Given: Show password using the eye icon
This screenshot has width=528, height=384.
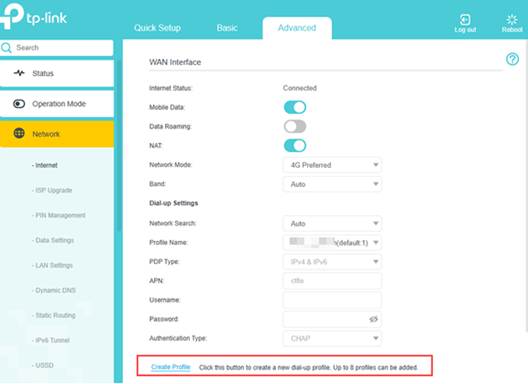Looking at the screenshot, I should [373, 319].
